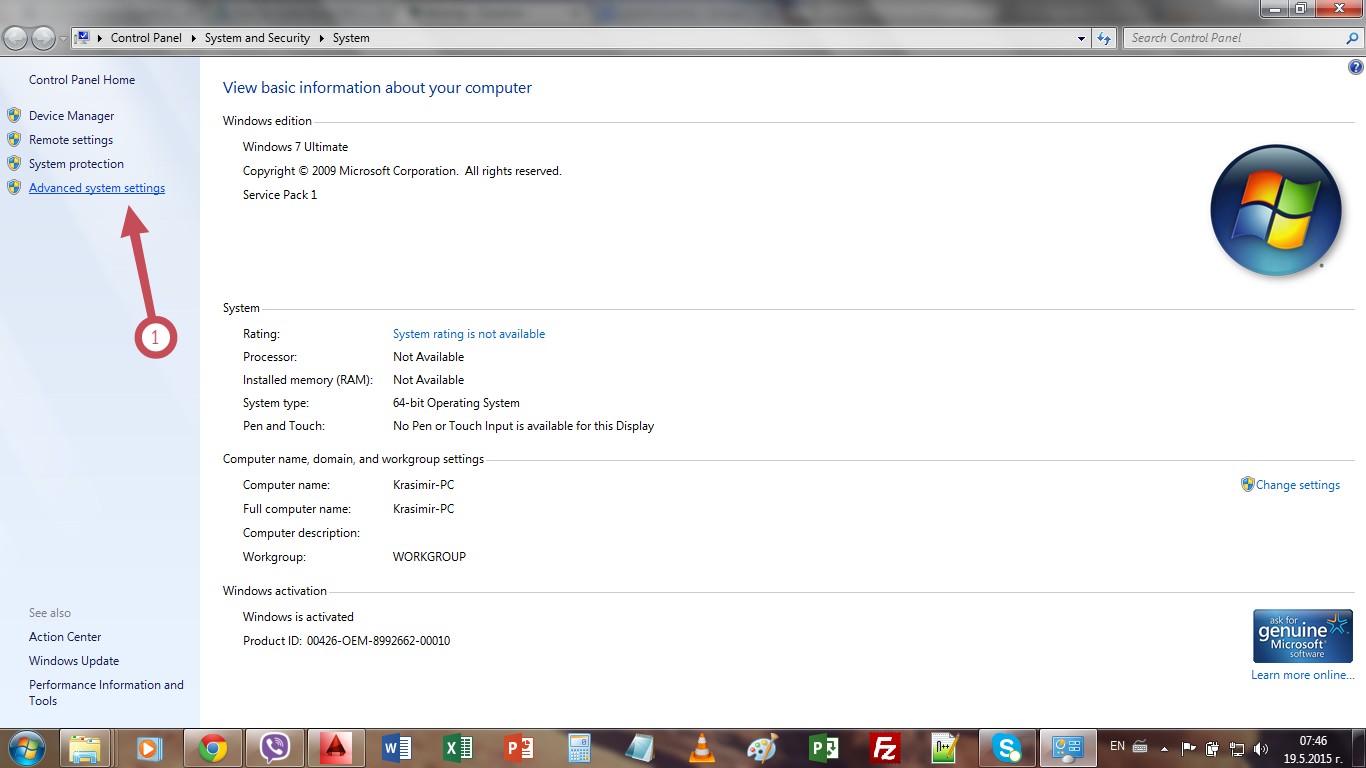The height and width of the screenshot is (768, 1366).
Task: Click the shield icon next to Change settings
Action: click(1247, 484)
